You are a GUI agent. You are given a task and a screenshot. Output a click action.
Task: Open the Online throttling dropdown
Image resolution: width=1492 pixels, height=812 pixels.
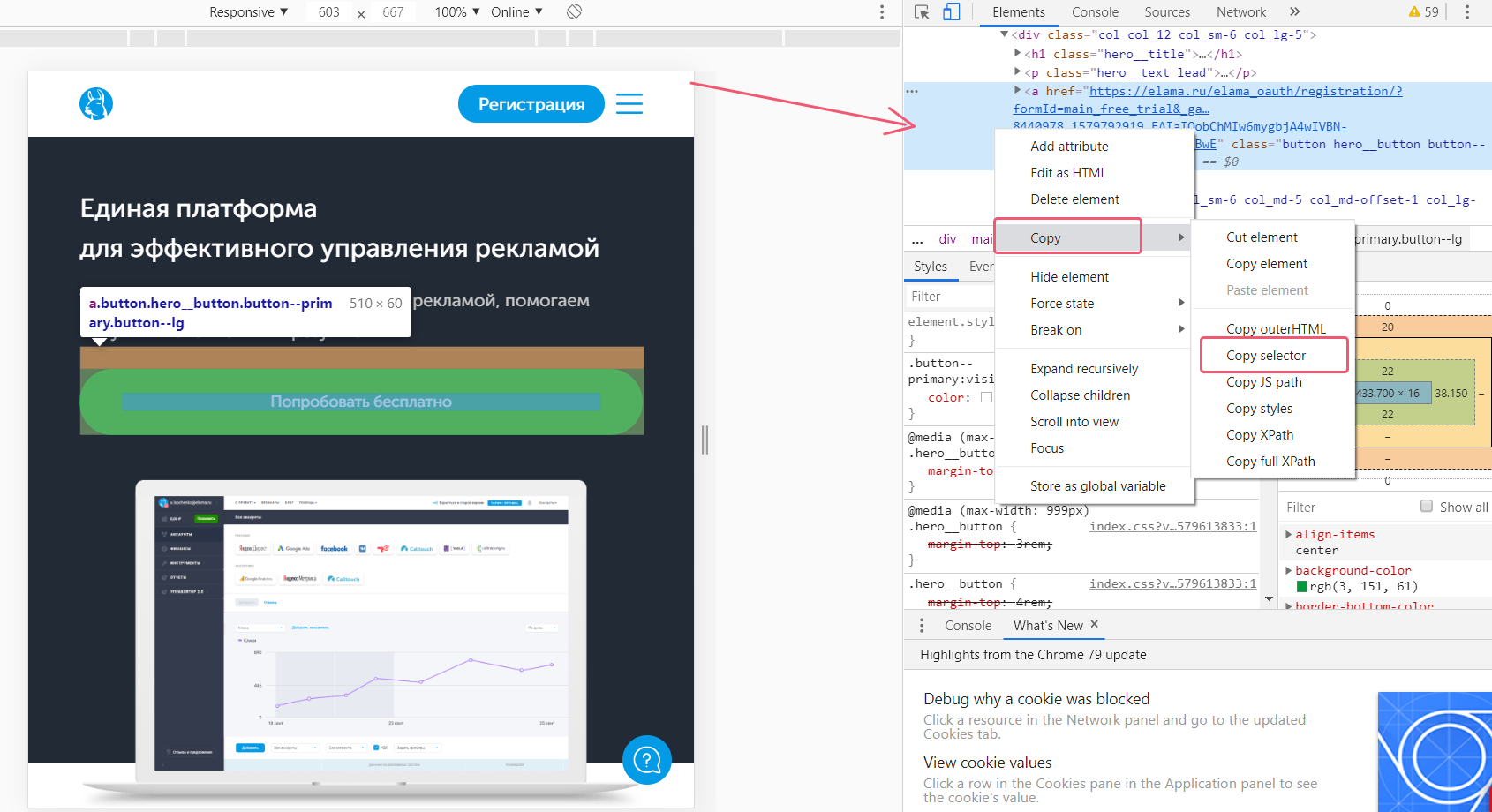(x=516, y=12)
